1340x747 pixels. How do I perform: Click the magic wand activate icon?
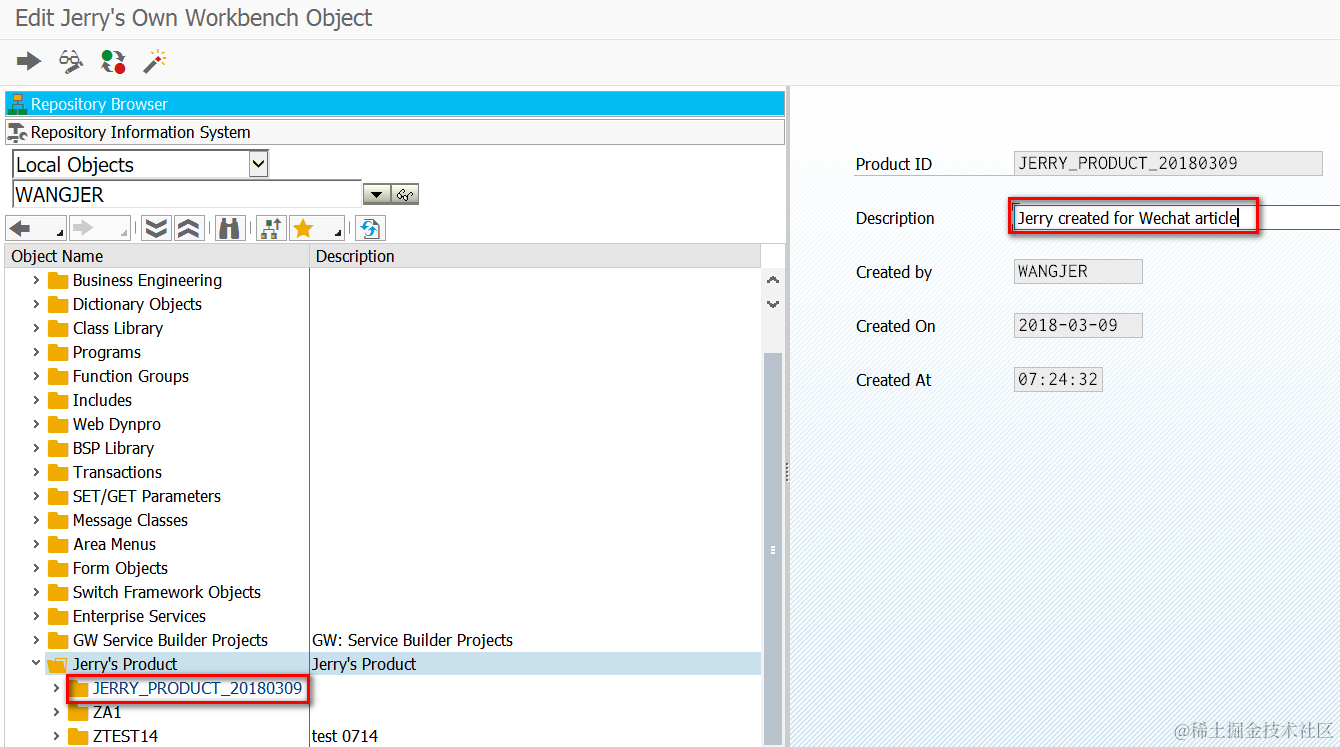point(154,62)
